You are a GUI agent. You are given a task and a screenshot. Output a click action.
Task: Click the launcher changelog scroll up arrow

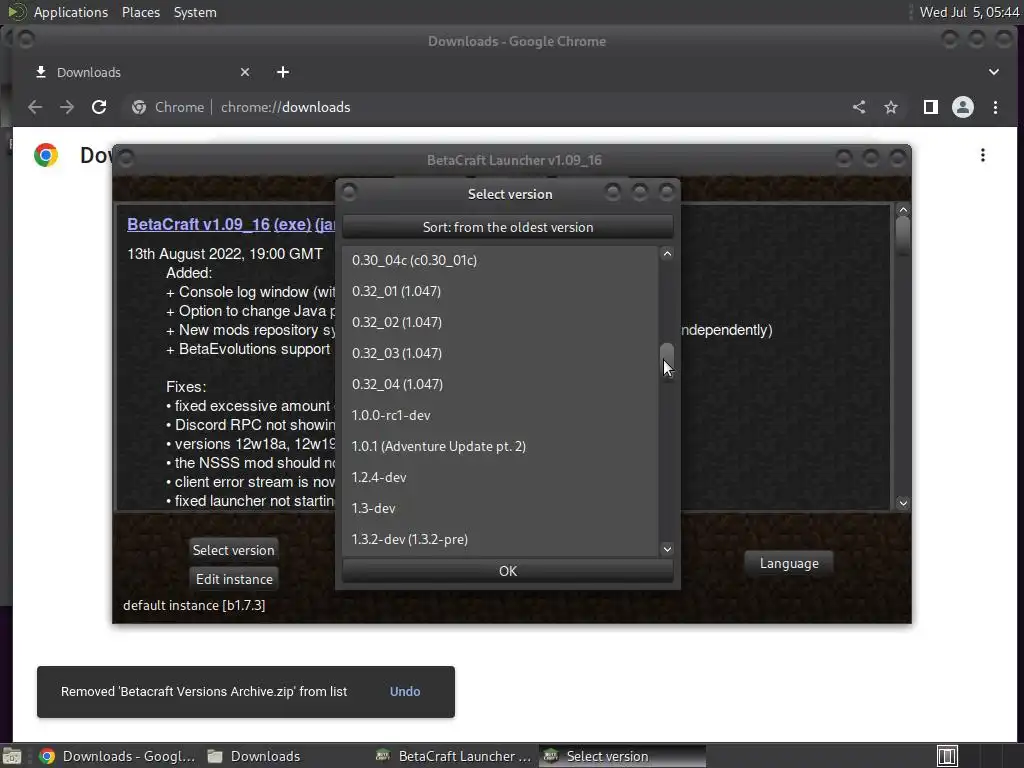point(903,210)
